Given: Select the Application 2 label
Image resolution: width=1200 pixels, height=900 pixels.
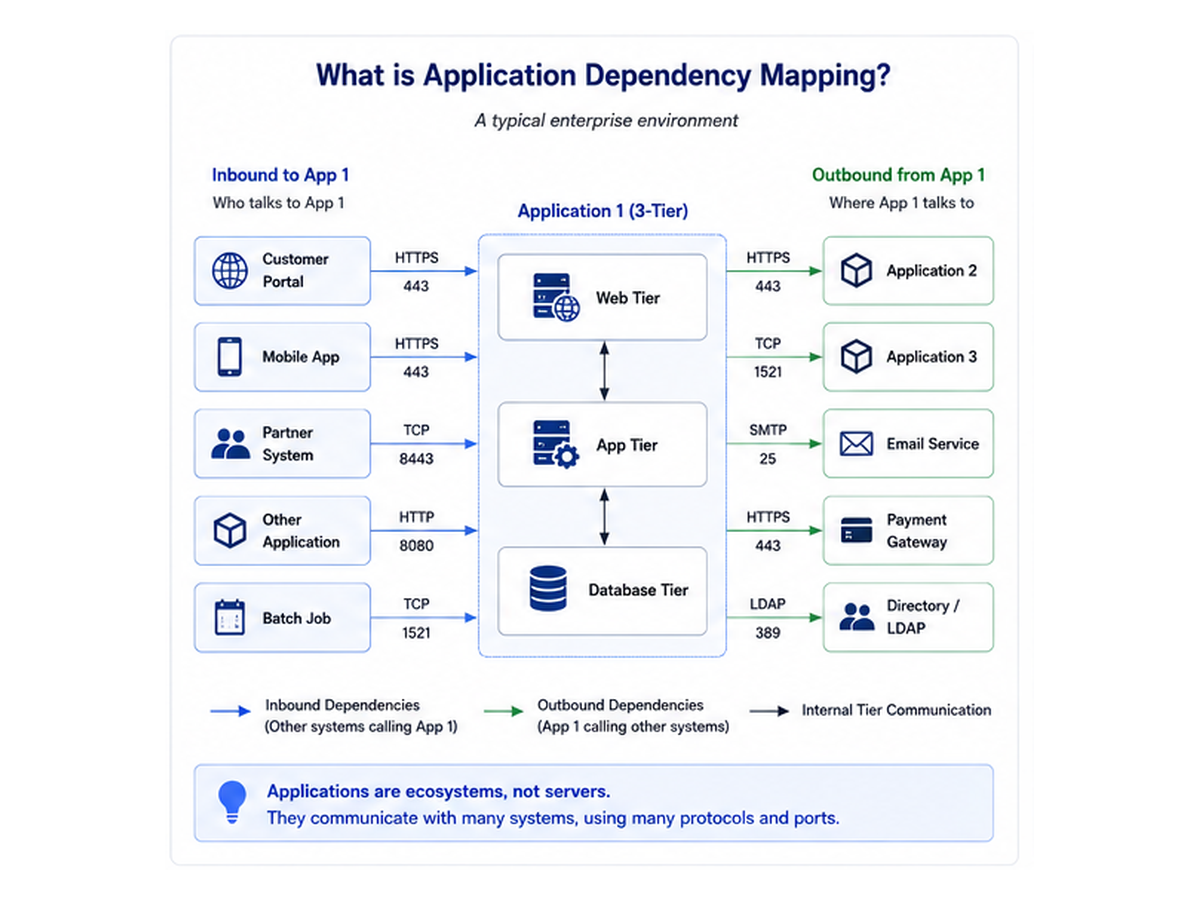Looking at the screenshot, I should tap(932, 270).
